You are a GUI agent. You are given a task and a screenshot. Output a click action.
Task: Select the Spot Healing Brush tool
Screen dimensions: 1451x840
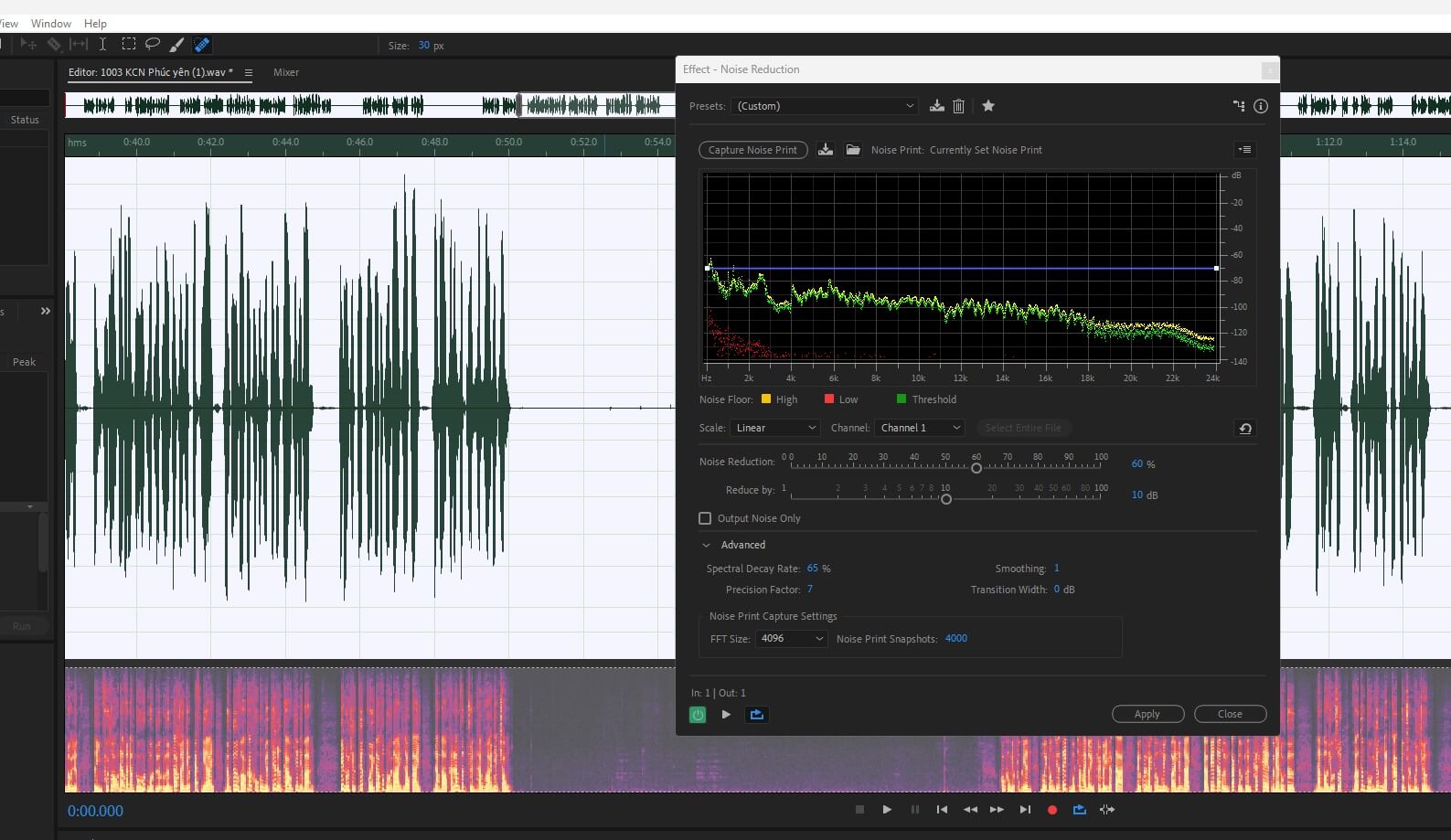pyautogui.click(x=202, y=44)
